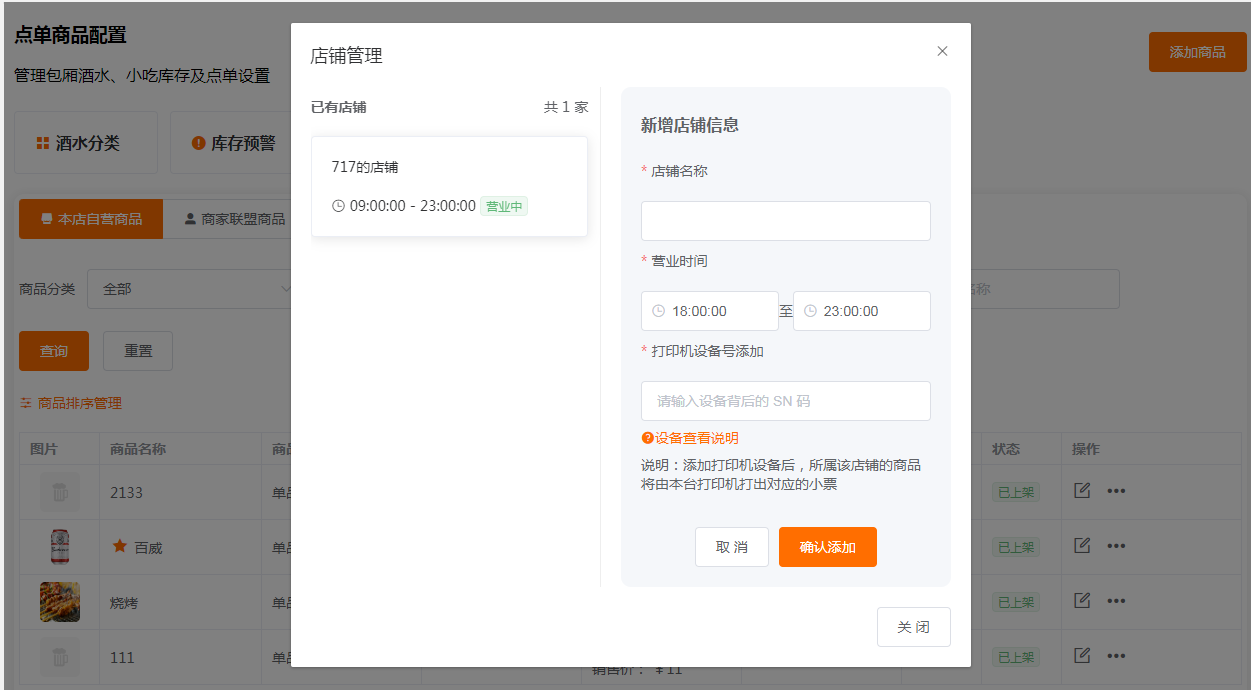Expand the 商品分类 dropdown showing 全部
This screenshot has width=1251, height=690.
192,288
